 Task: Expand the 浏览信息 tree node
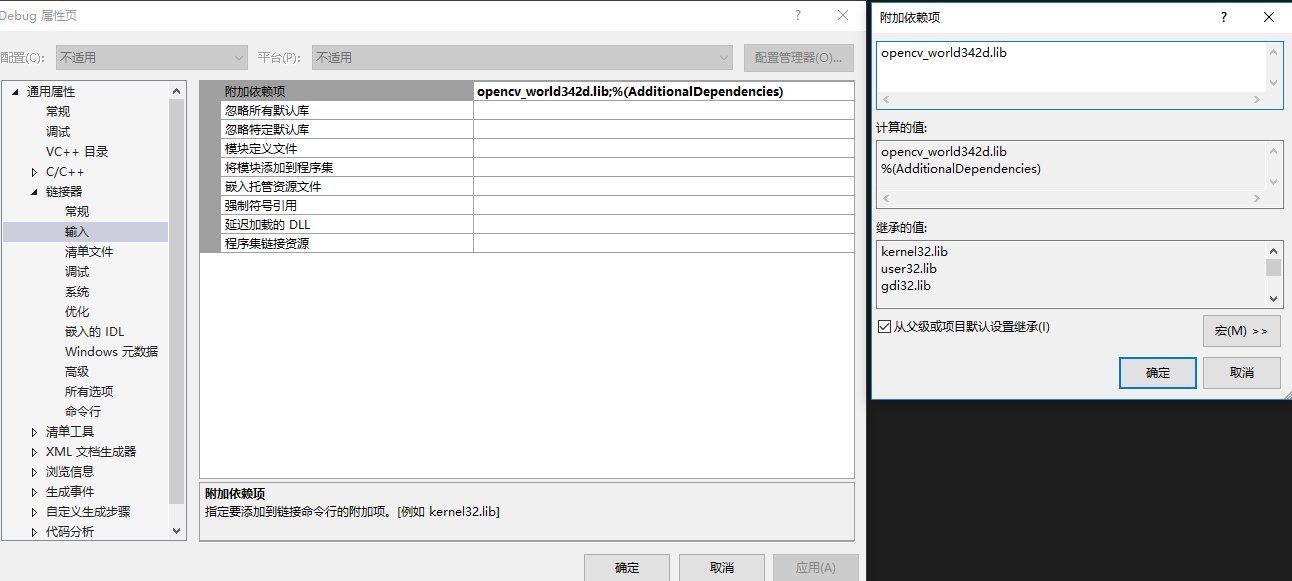click(x=35, y=472)
